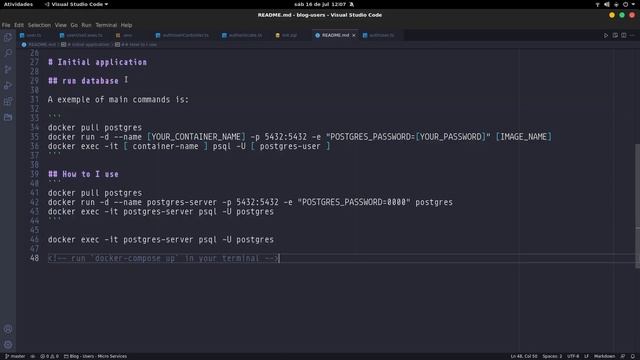Click the Markdown language mode selector
This screenshot has width=640, height=360.
pyautogui.click(x=604, y=356)
